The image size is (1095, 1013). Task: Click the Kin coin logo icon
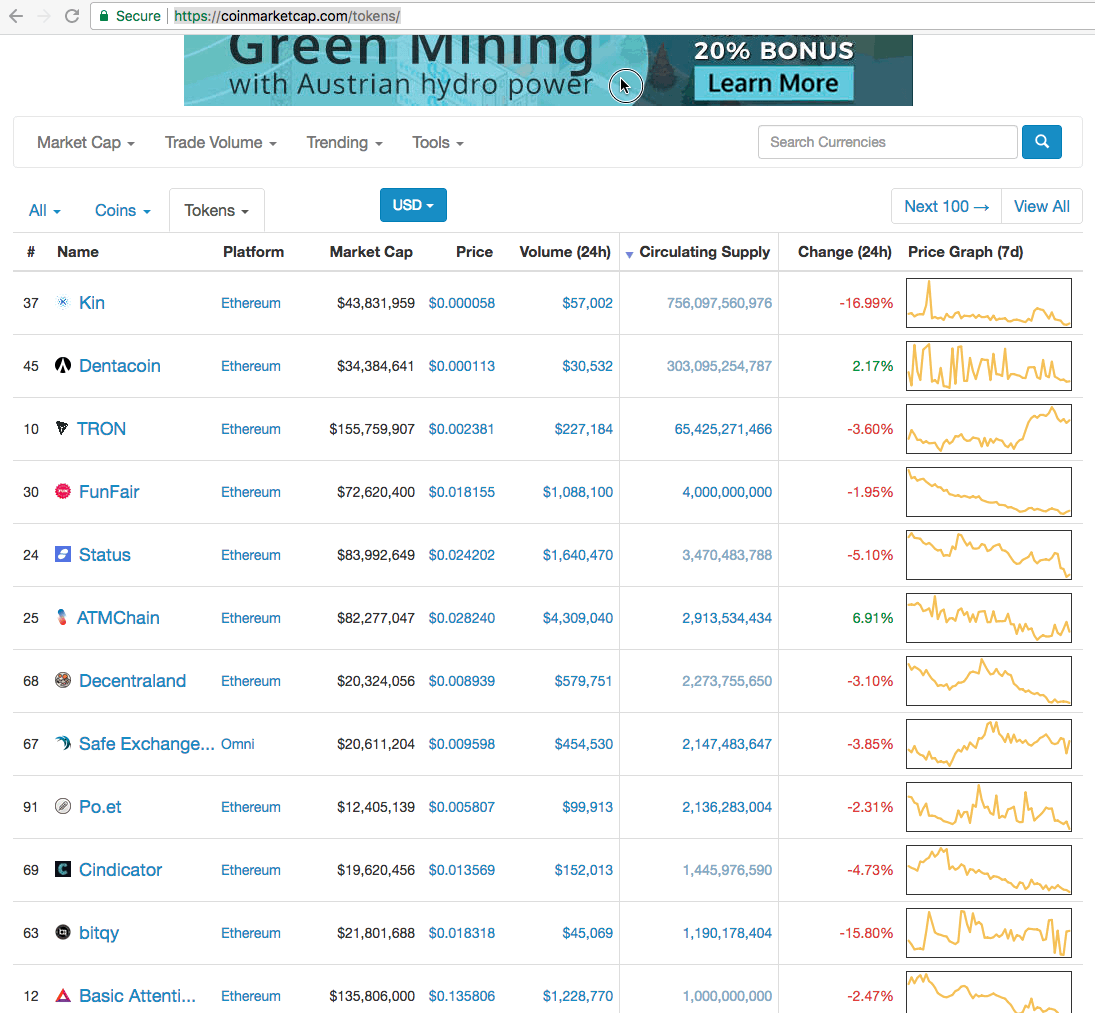click(63, 302)
